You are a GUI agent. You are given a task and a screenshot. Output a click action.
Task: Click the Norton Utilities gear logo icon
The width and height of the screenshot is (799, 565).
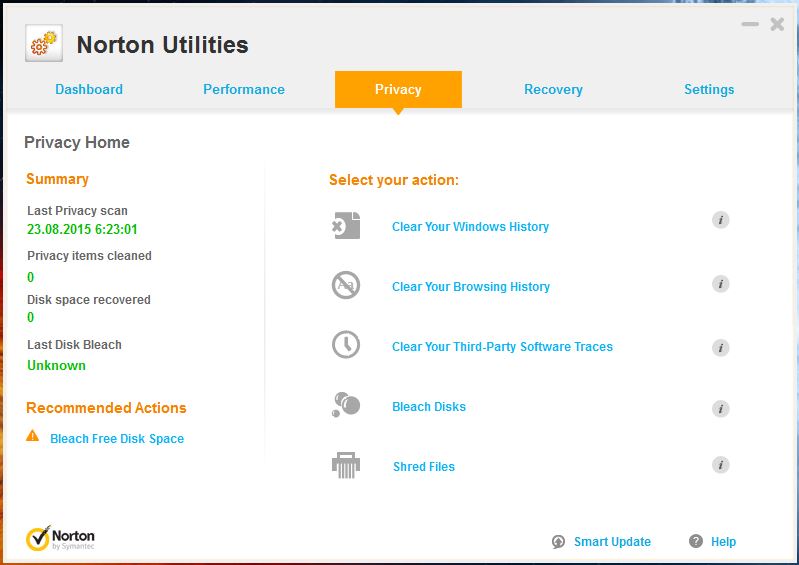point(44,43)
